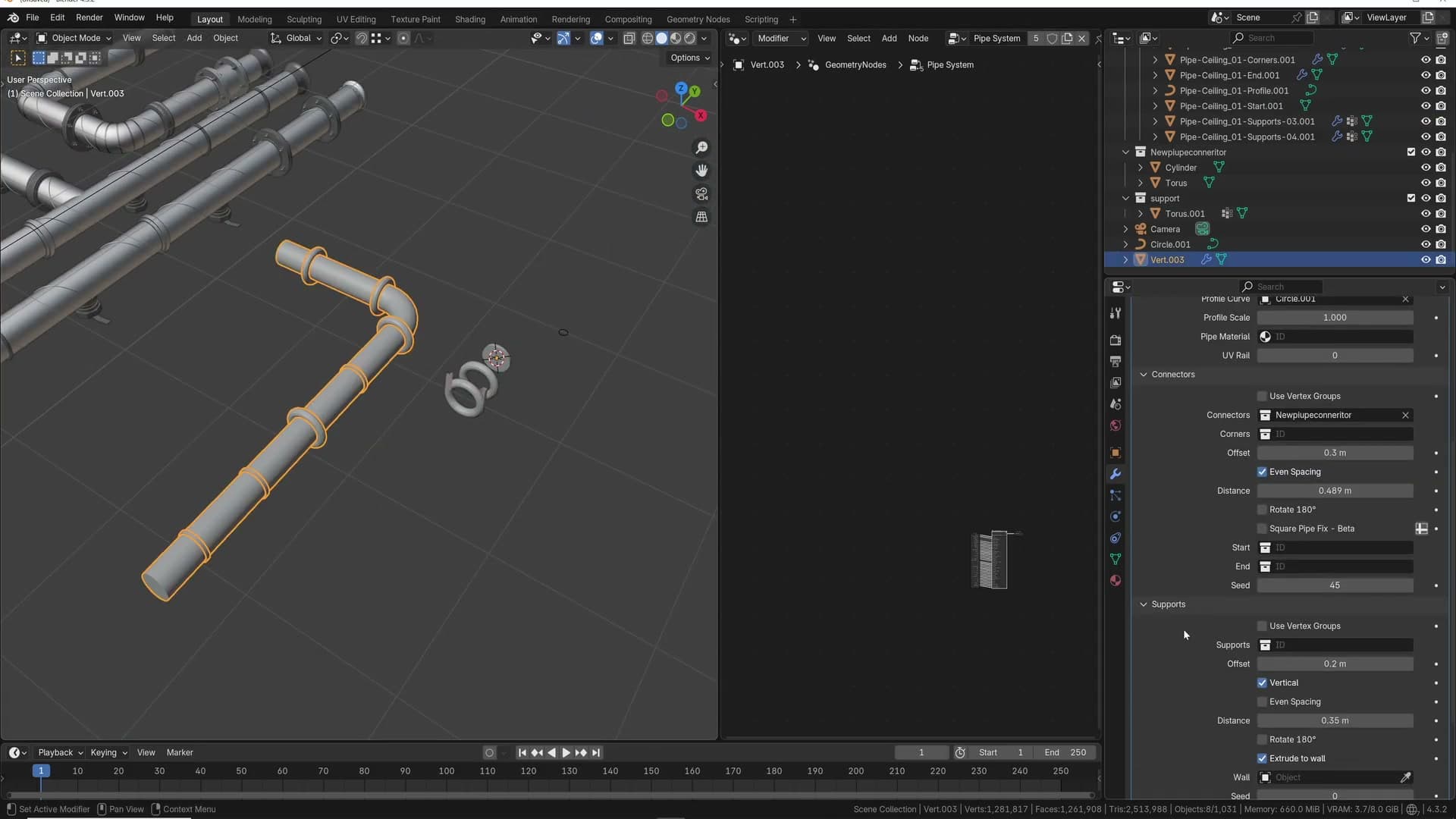Play the animation forward
This screenshot has height=819, width=1456.
(x=566, y=752)
